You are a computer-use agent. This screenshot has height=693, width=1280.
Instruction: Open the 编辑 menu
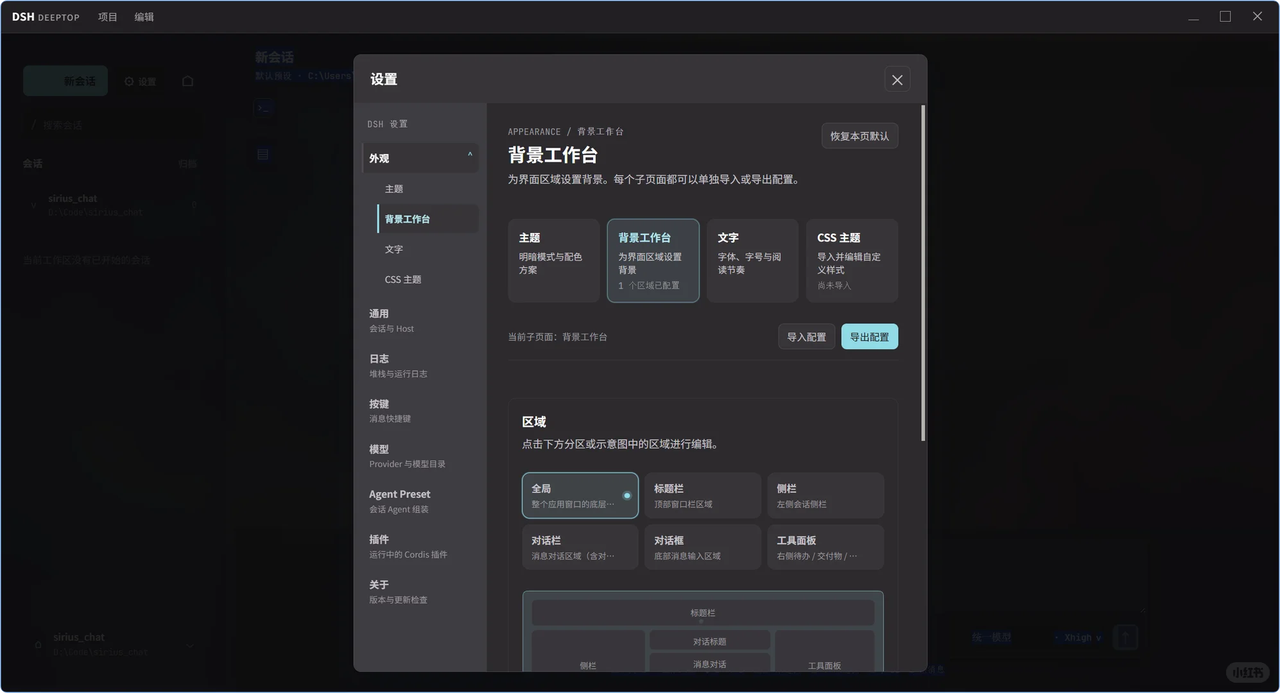[144, 17]
